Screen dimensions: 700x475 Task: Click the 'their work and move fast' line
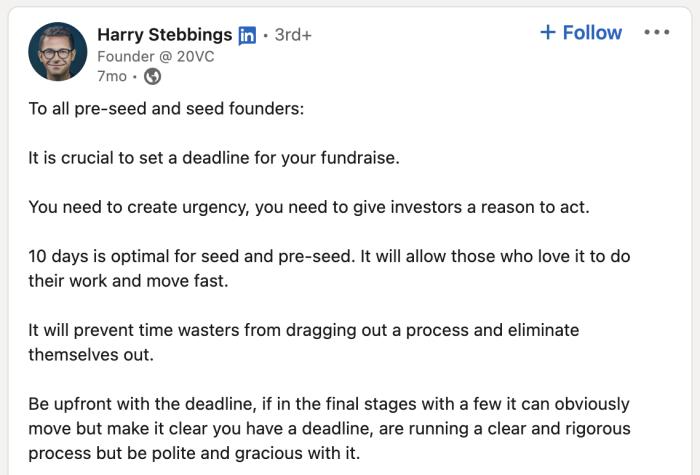click(x=129, y=281)
